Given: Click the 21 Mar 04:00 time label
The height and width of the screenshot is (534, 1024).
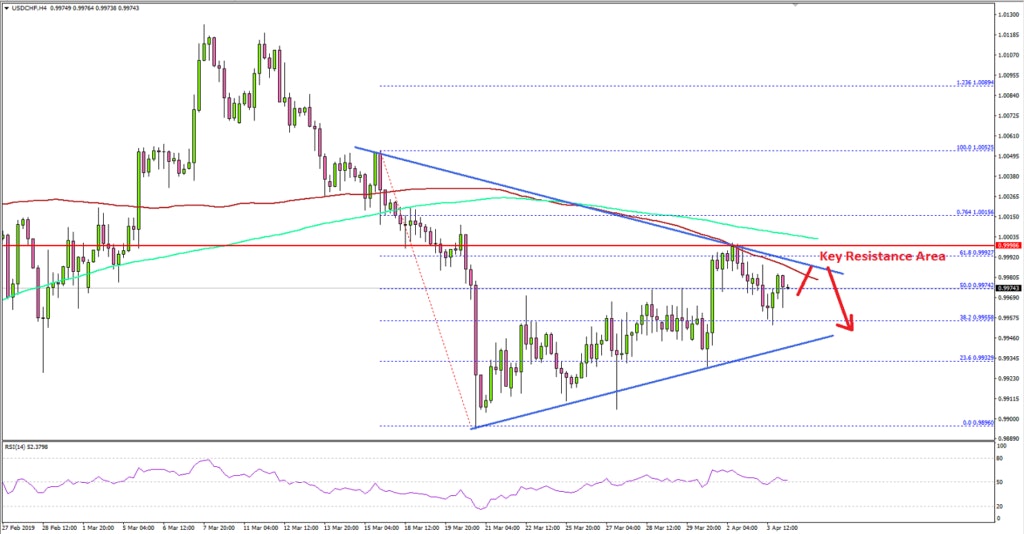Looking at the screenshot, I should [504, 527].
